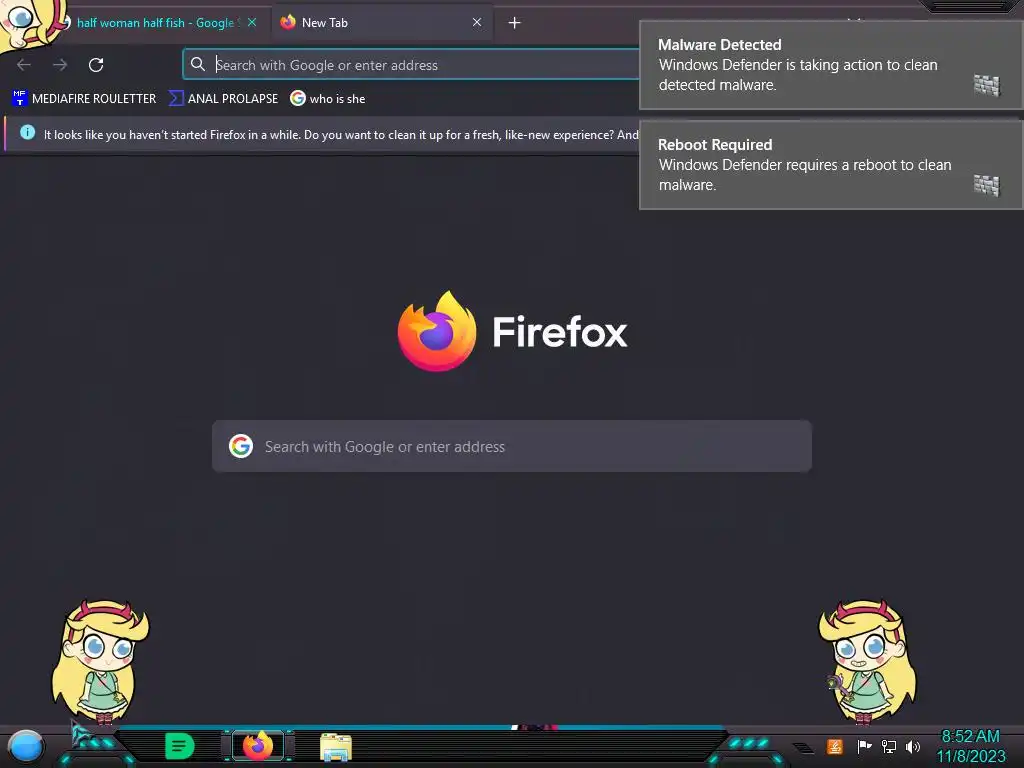1024x768 pixels.
Task: Click the MEDIAFIRE ROULETTER bookmark's MF icon
Action: 20,98
